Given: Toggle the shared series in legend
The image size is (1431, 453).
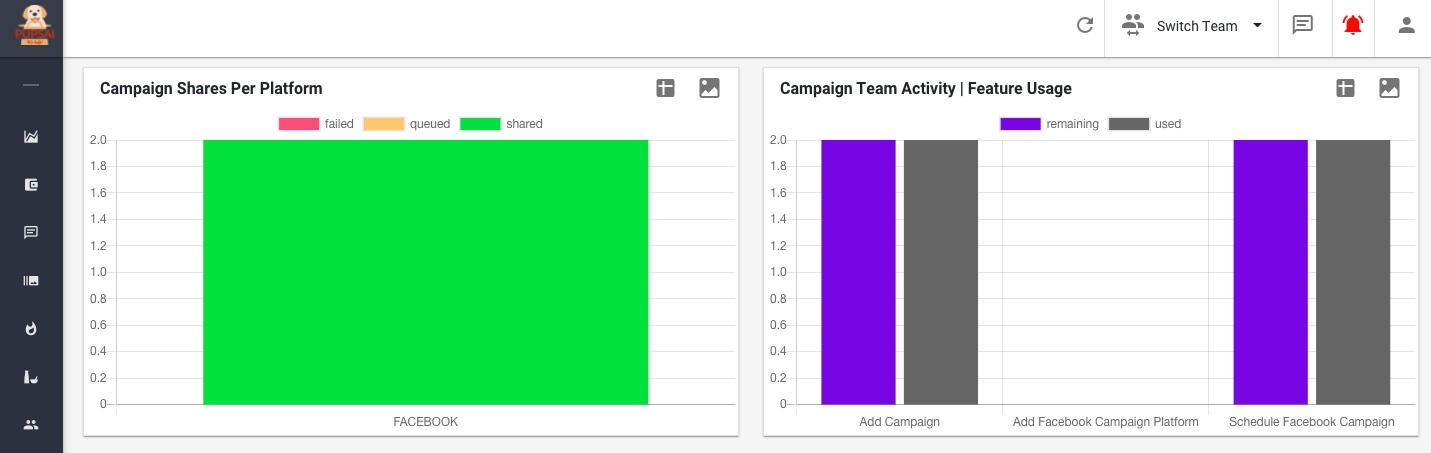Looking at the screenshot, I should (501, 124).
